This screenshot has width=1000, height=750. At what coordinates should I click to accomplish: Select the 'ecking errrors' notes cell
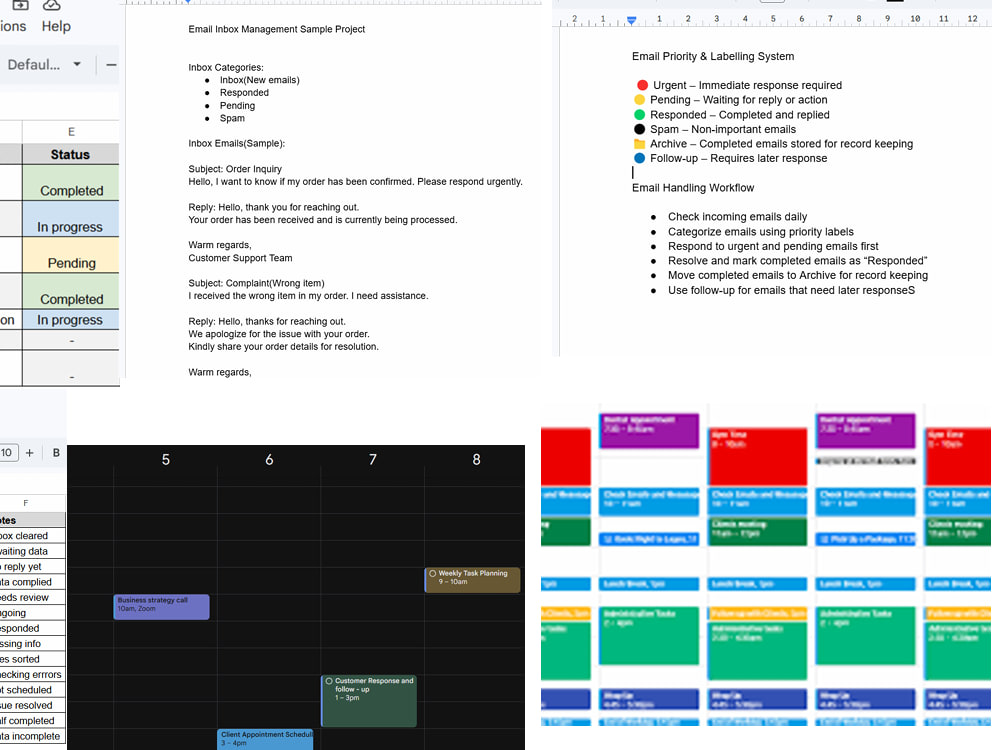[32, 674]
